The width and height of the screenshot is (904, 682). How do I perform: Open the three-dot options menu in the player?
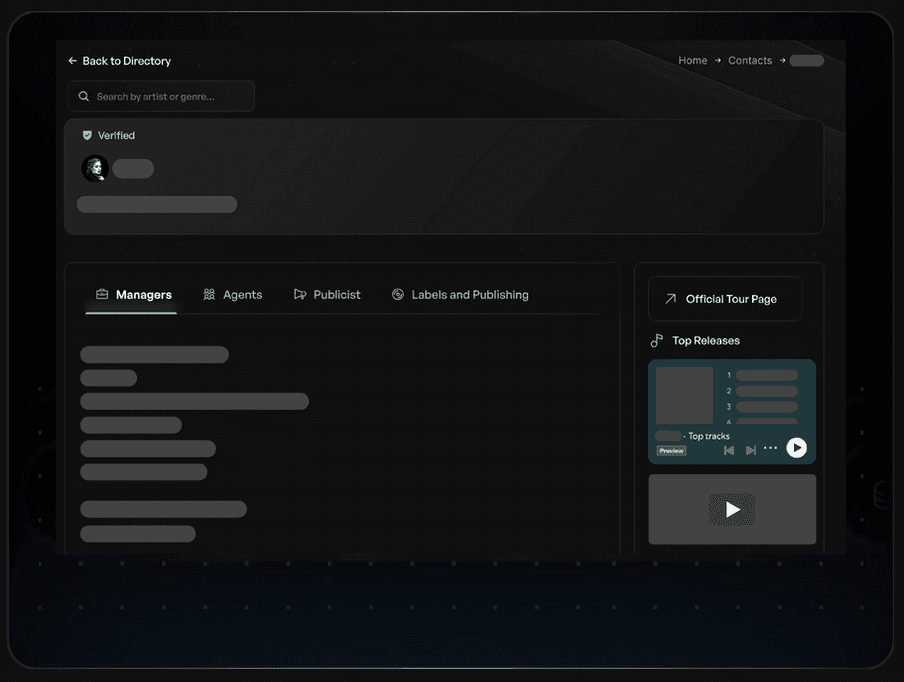pos(770,449)
